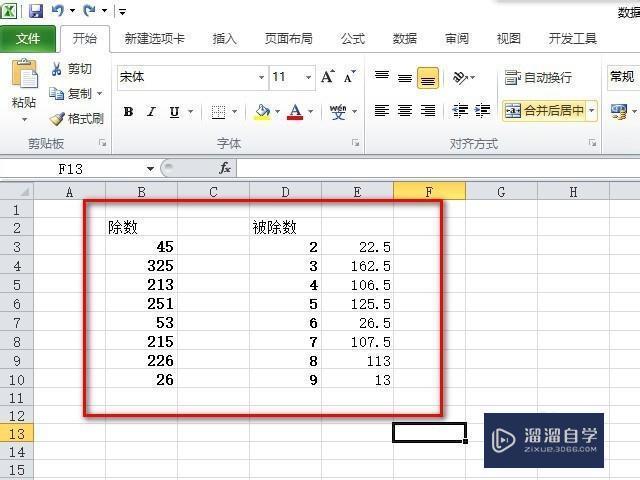Click the text orientation icon
Viewport: 640px width, 480px height.
click(x=460, y=77)
